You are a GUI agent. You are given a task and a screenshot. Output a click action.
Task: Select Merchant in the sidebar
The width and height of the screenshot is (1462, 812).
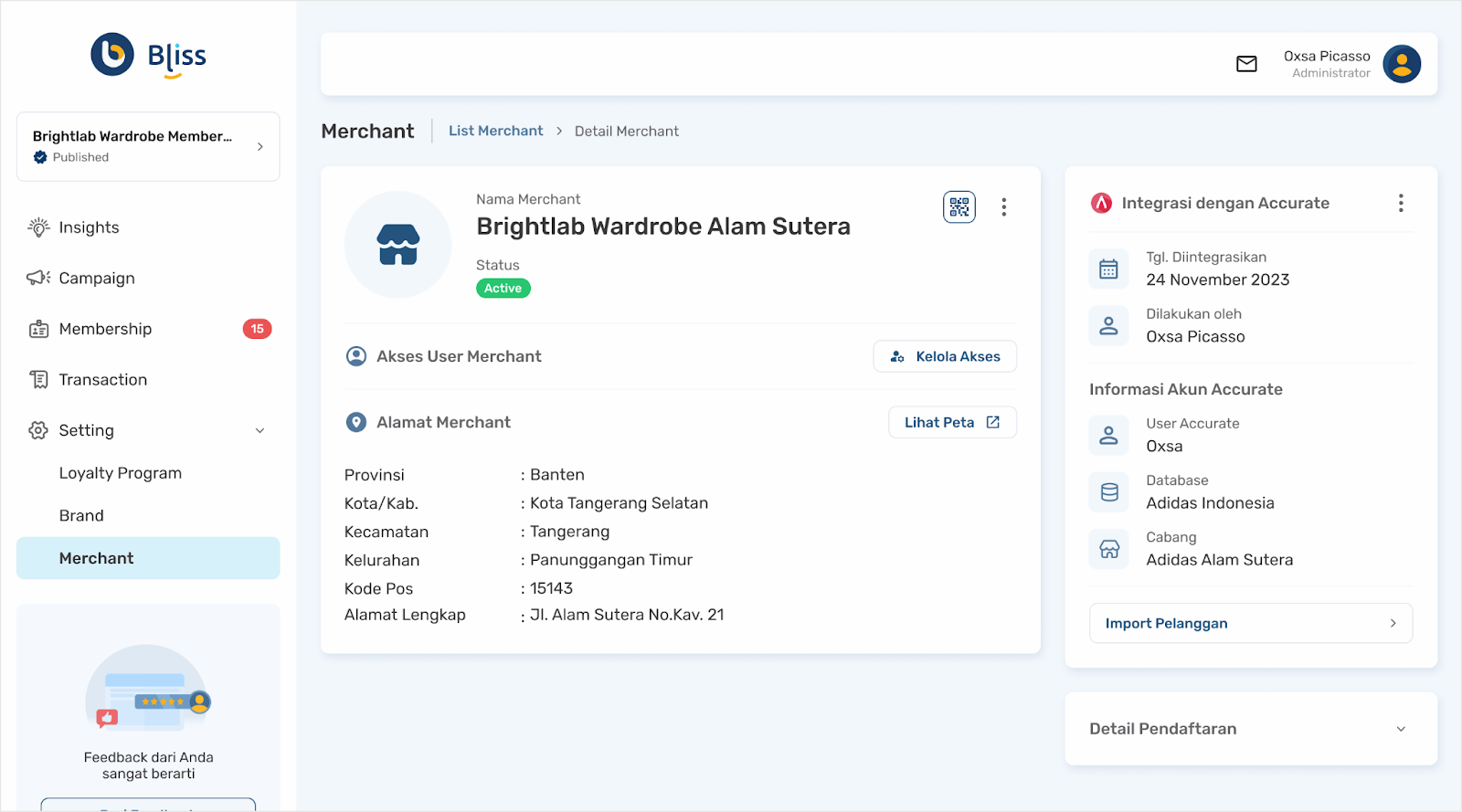[x=148, y=558]
